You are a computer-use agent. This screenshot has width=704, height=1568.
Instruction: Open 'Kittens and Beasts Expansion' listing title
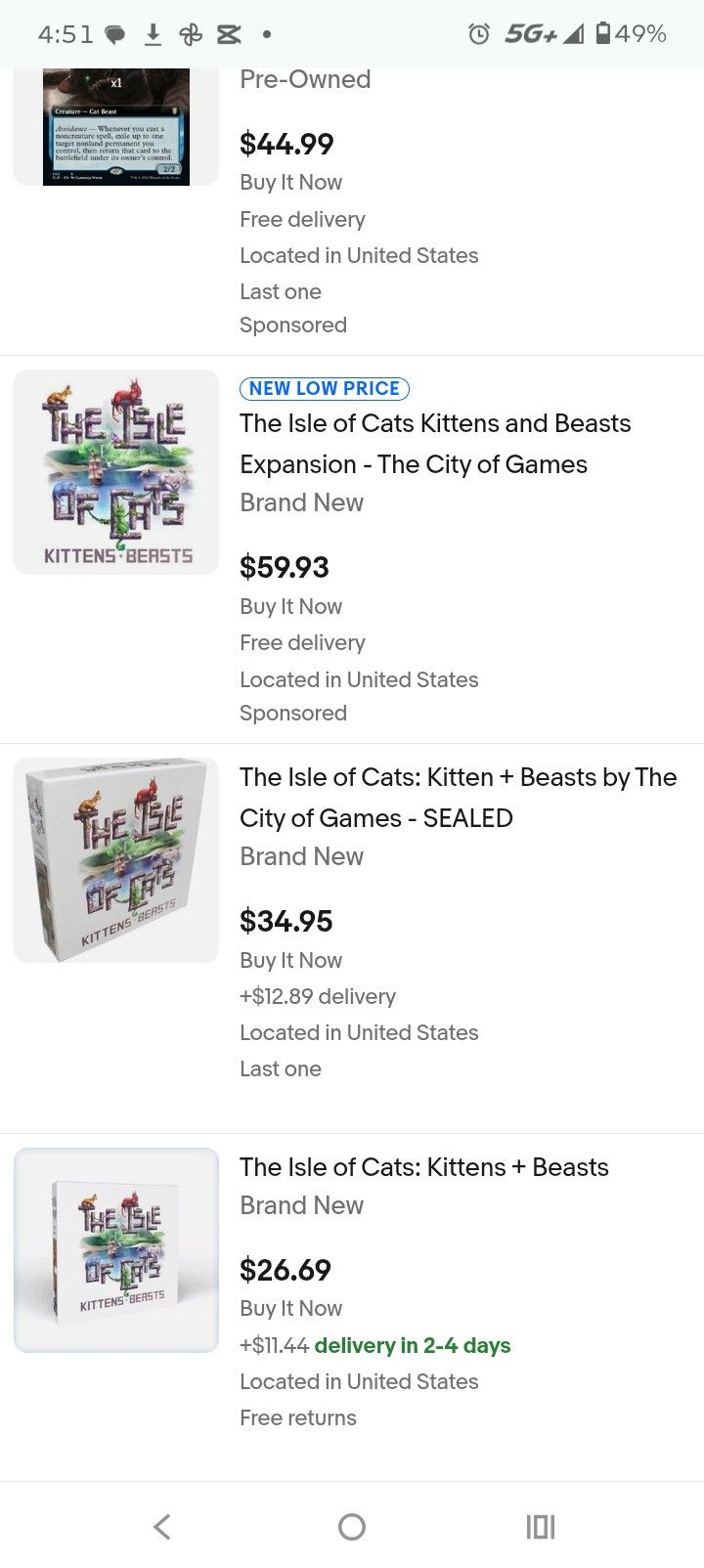tap(435, 444)
